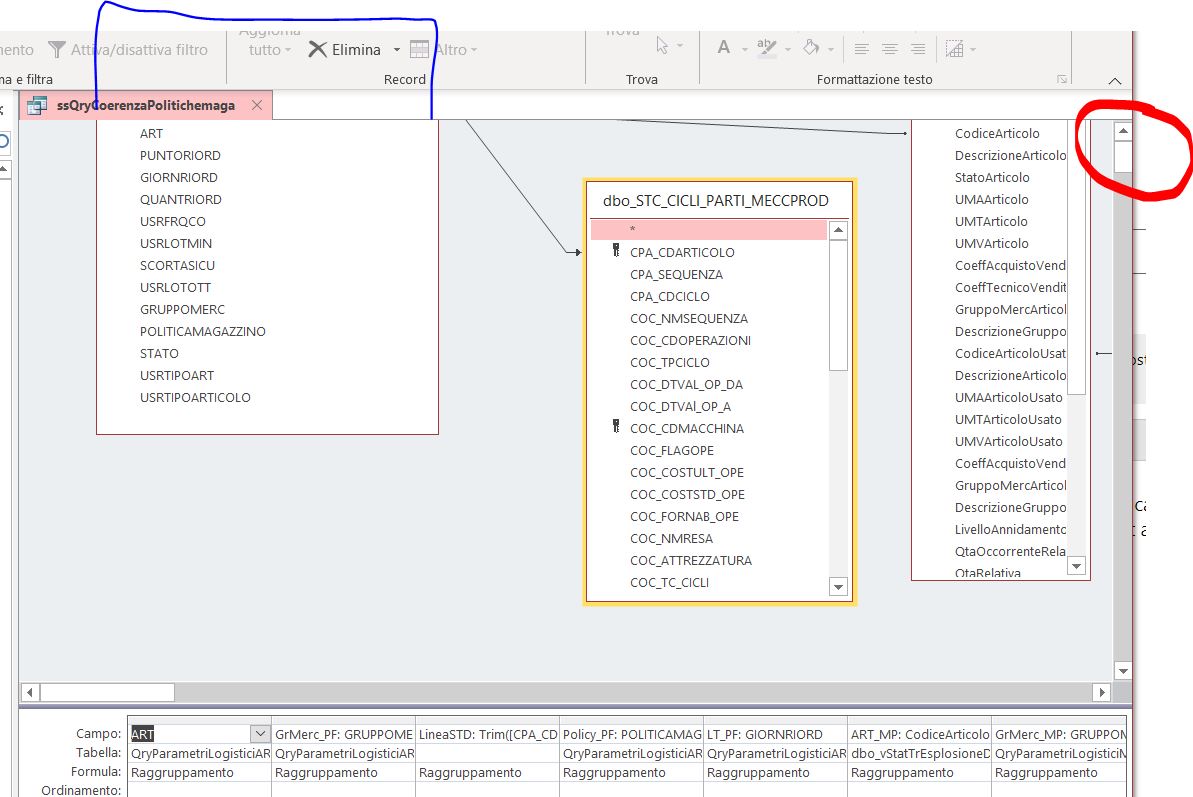Select the POLITICAMAGAZZINO field
The height and width of the screenshot is (797, 1193).
pyautogui.click(x=202, y=332)
